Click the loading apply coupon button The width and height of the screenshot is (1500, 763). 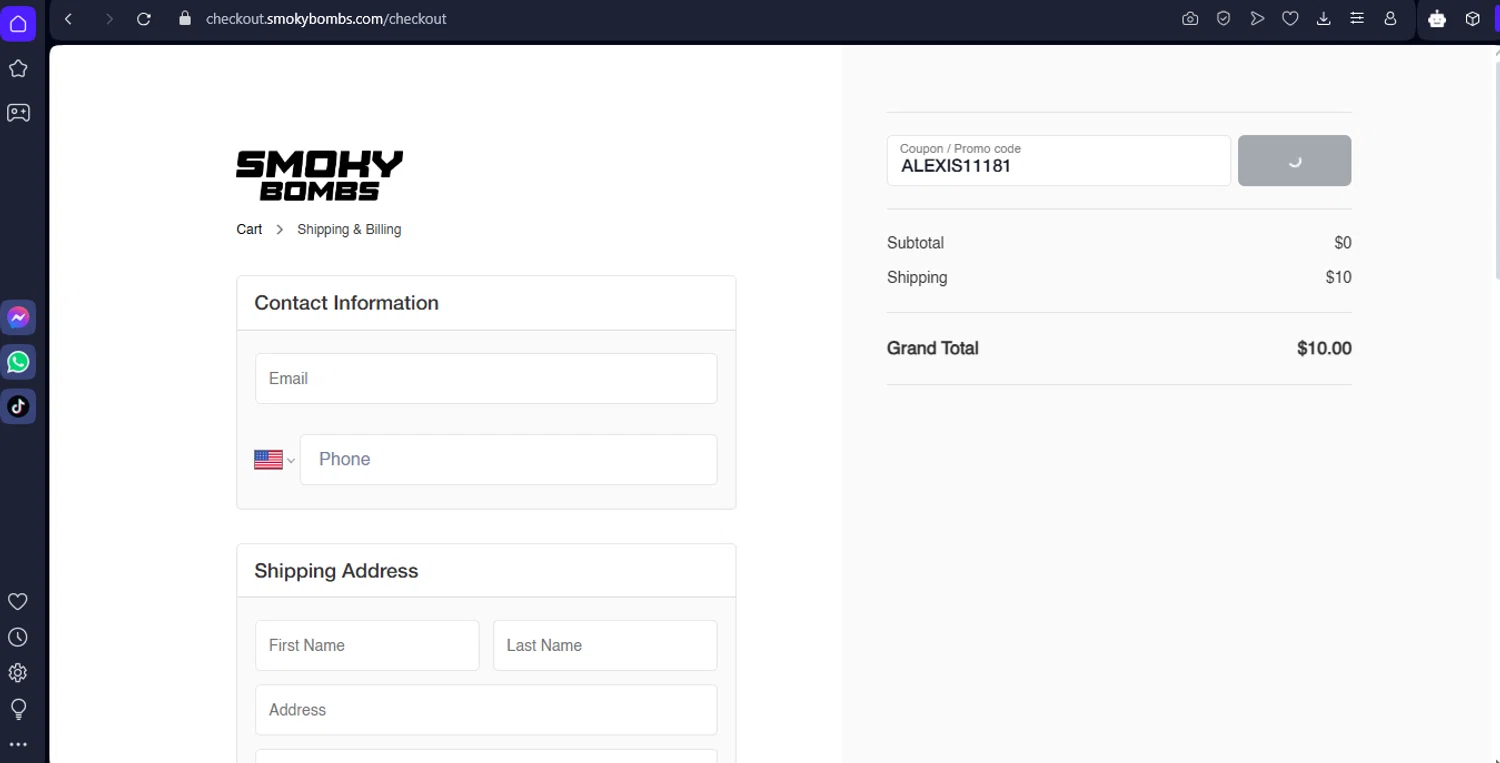pos(1294,160)
